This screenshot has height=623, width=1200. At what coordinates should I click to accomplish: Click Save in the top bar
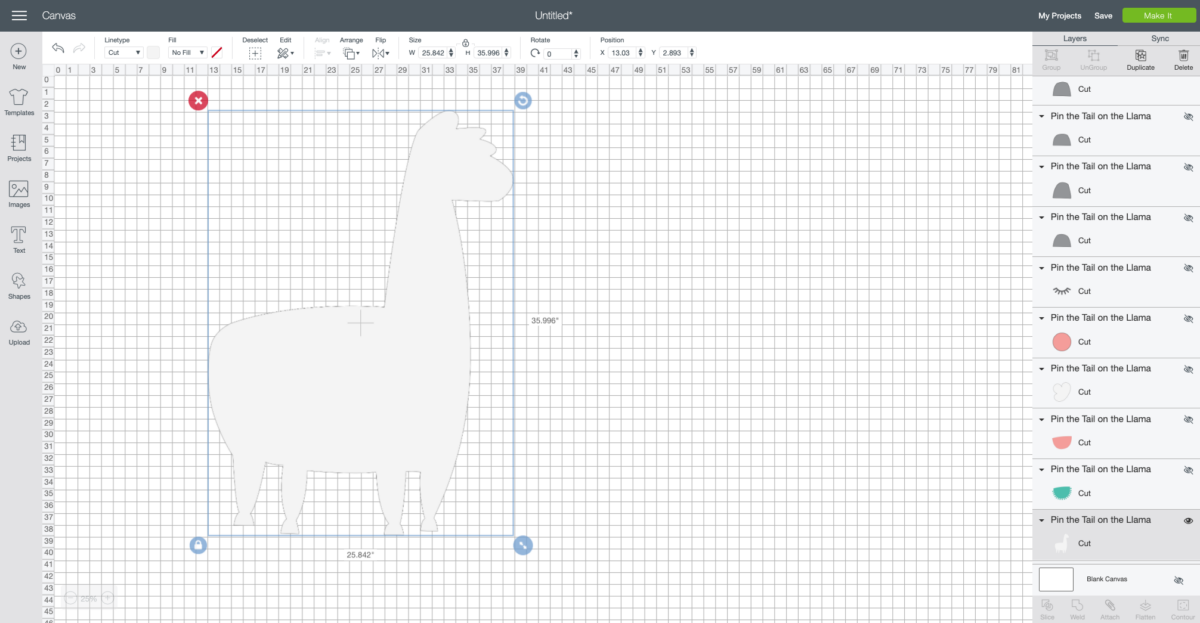coord(1103,15)
